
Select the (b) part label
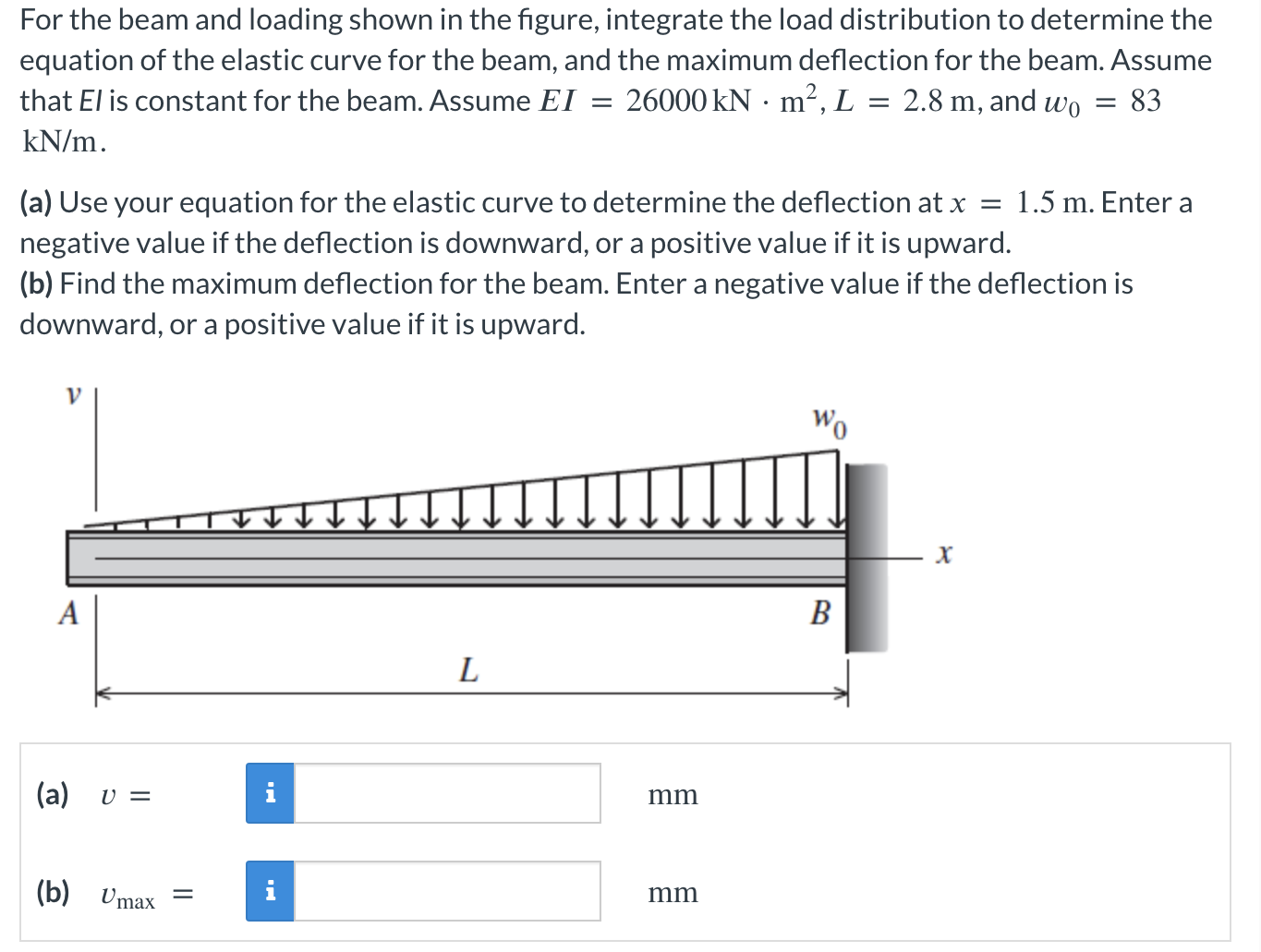(51, 891)
